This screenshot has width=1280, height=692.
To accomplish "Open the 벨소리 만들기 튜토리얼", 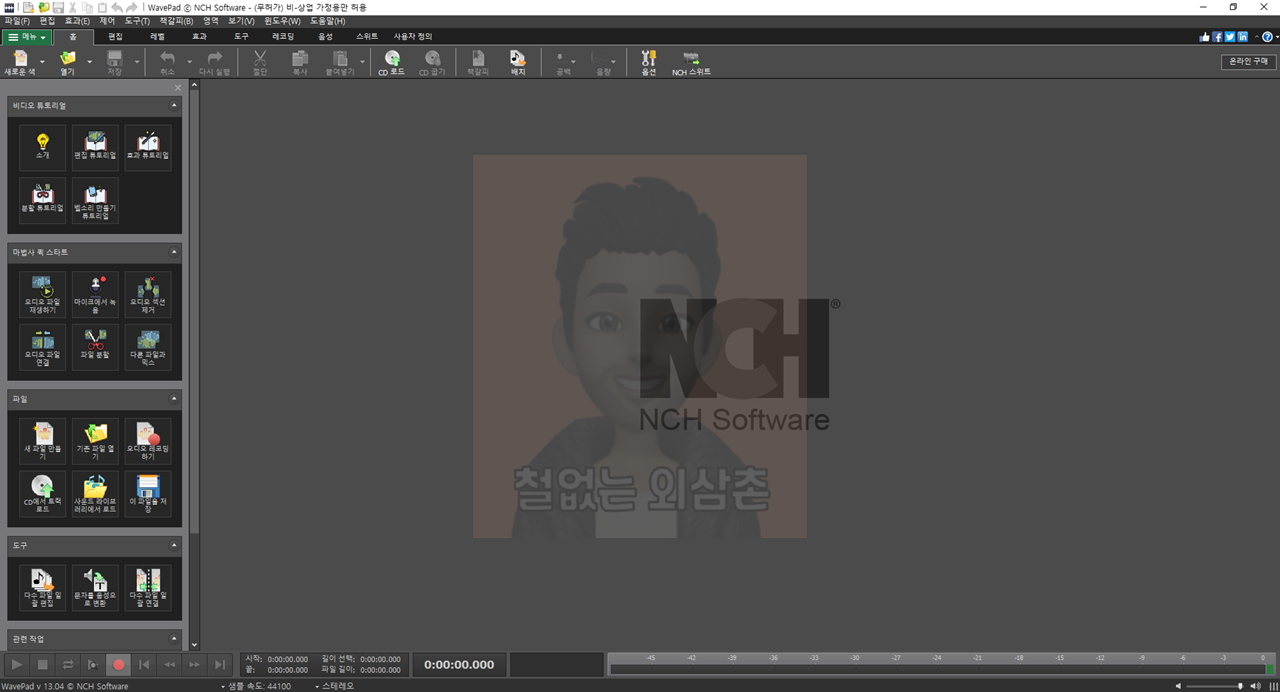I will [95, 200].
